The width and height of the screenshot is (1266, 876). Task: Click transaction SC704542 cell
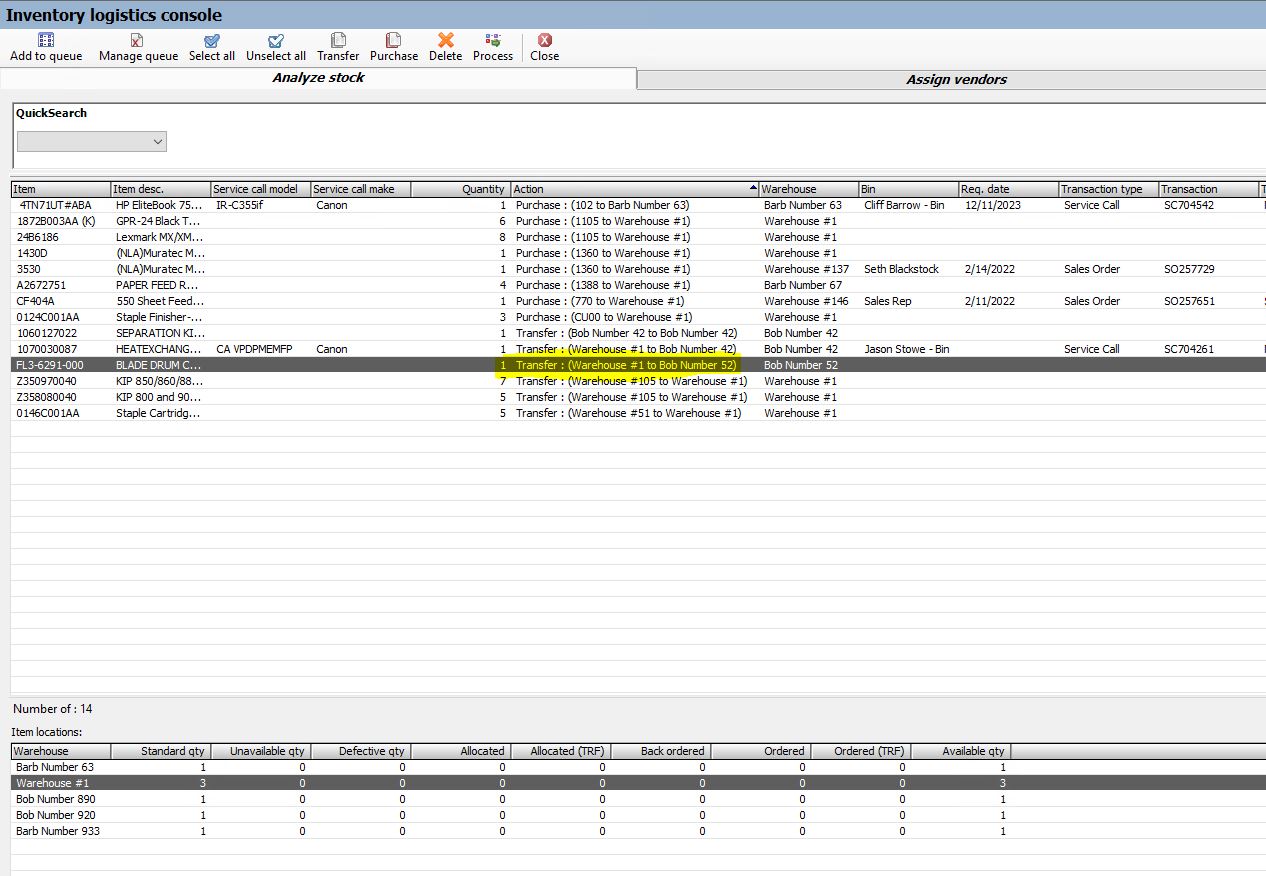(1188, 205)
